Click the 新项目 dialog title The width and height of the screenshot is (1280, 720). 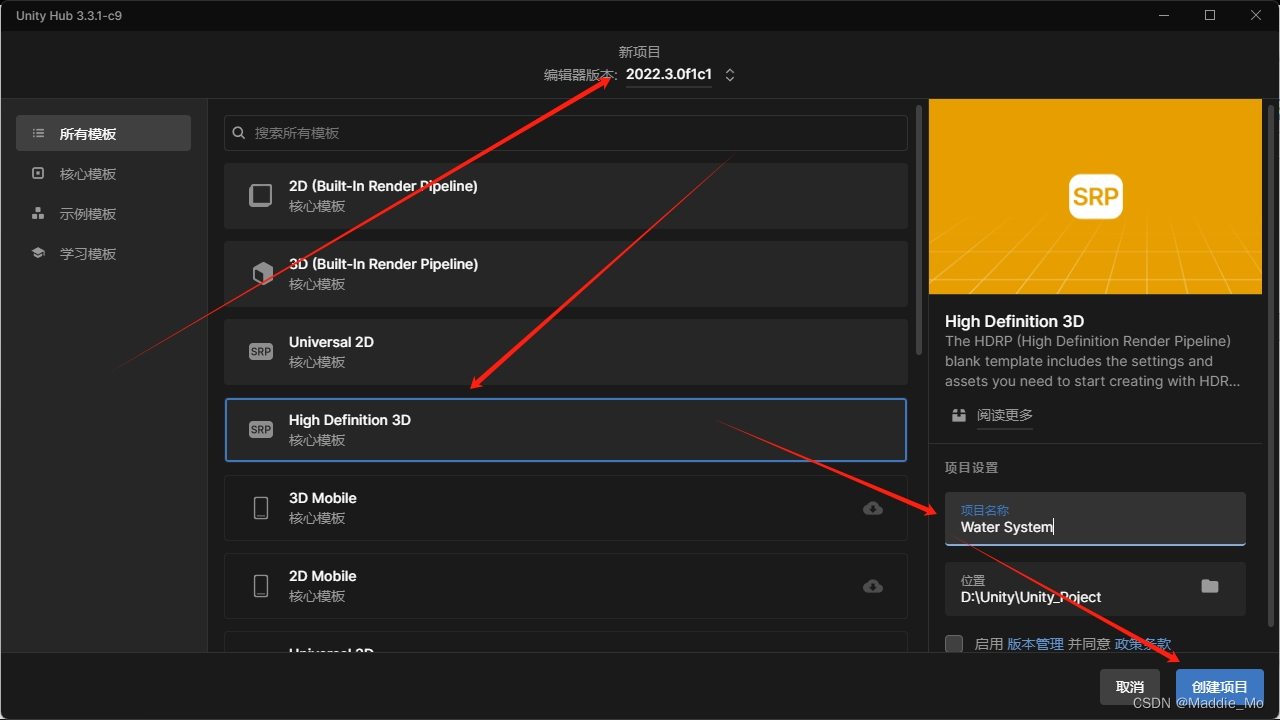pyautogui.click(x=640, y=51)
